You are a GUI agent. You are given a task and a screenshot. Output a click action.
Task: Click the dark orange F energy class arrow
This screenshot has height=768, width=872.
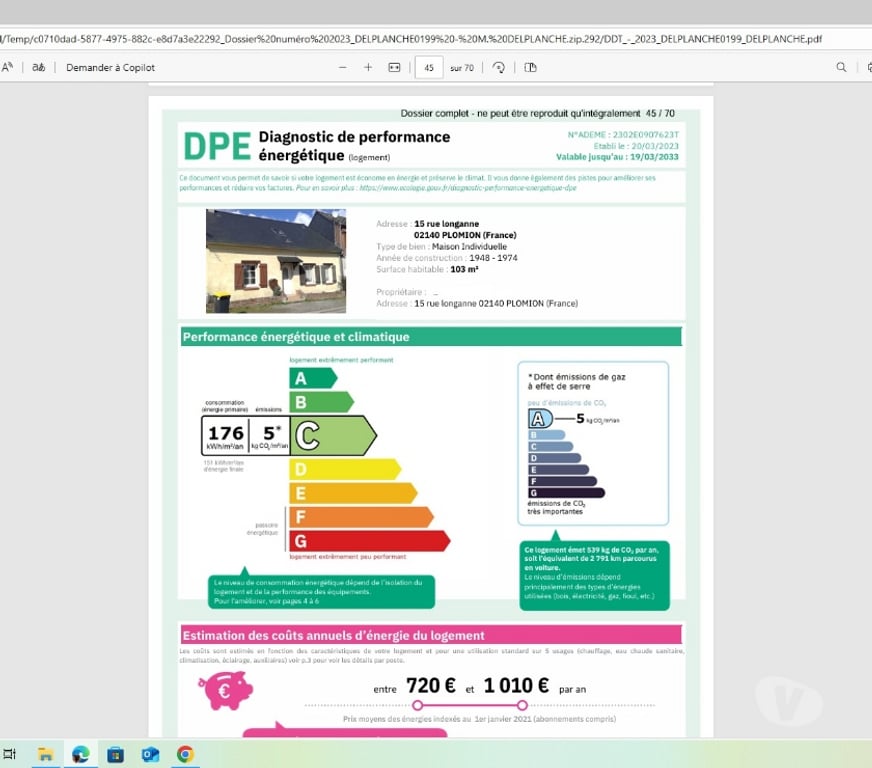pos(361,517)
